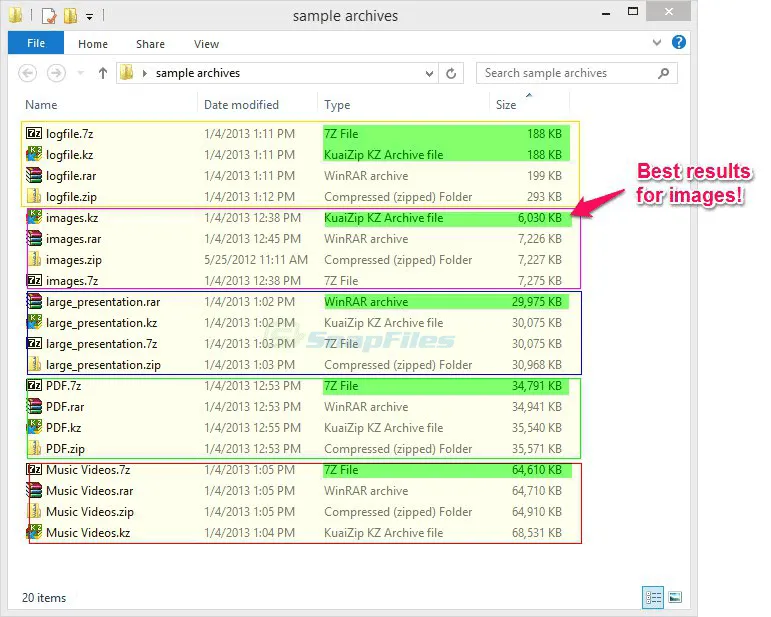The image size is (771, 617).
Task: Sort by the Name column header
Action: tap(41, 105)
